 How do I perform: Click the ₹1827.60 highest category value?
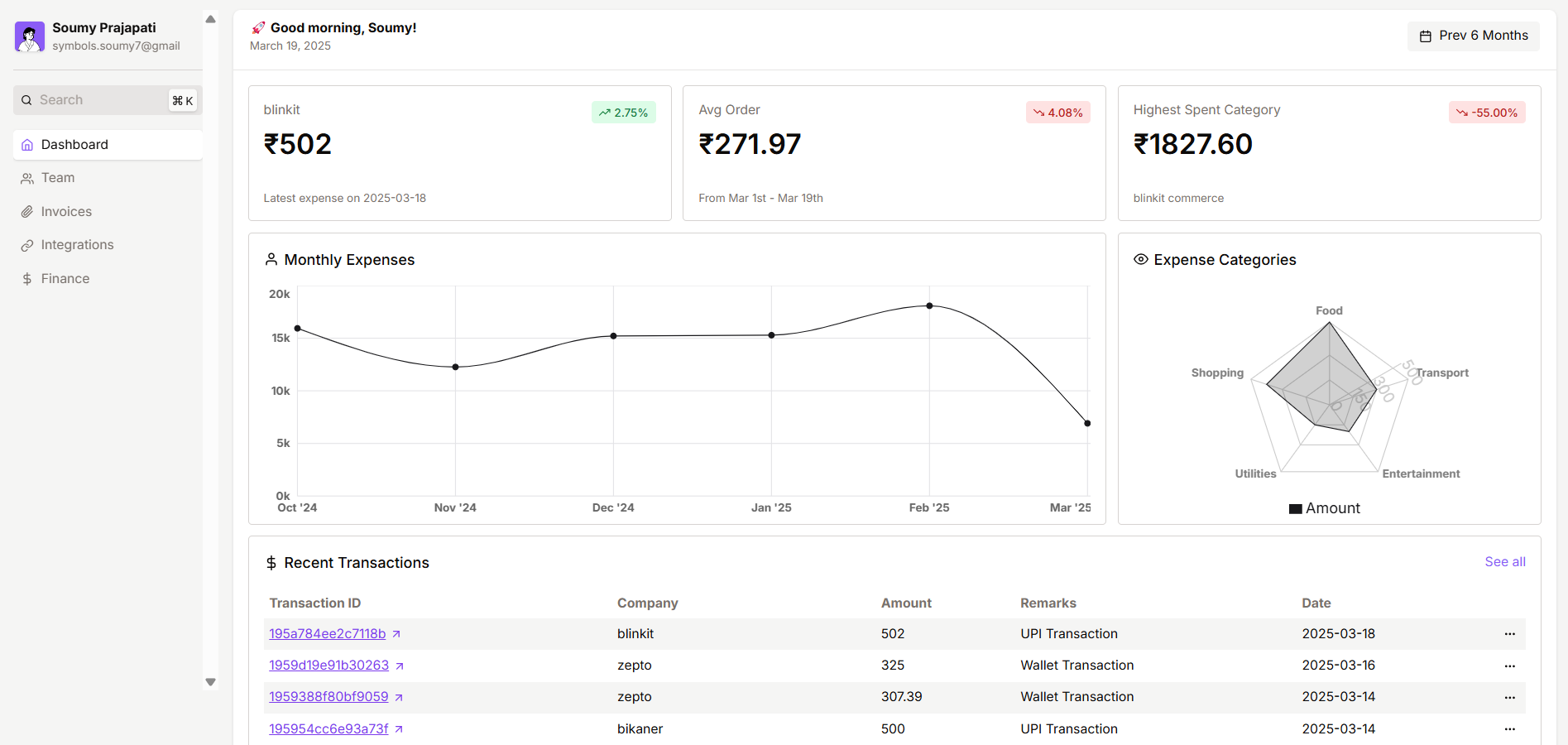(x=1192, y=145)
